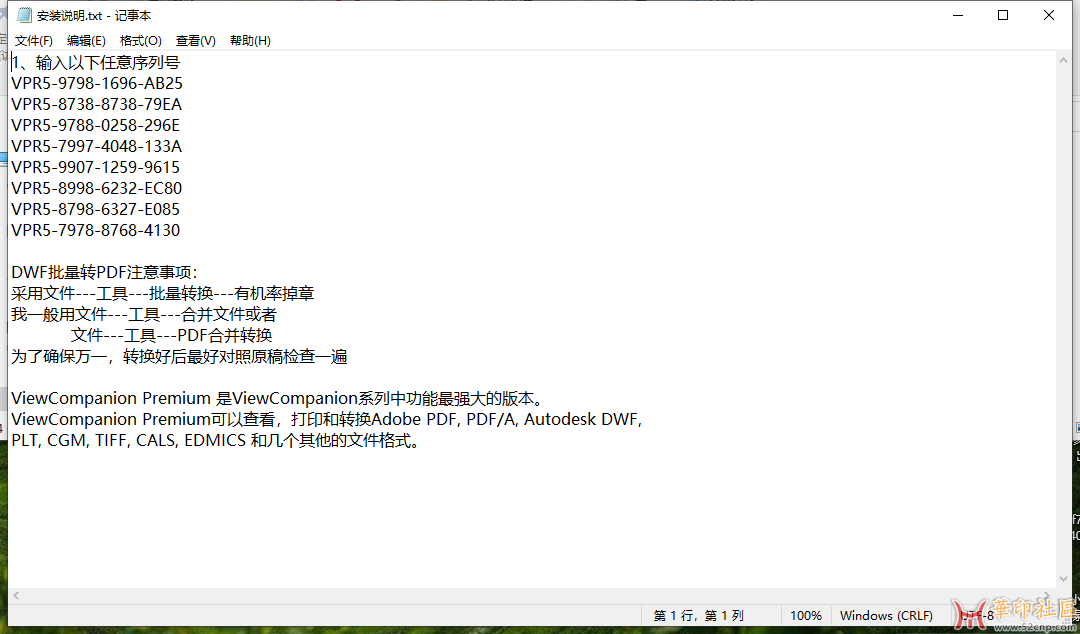Click the vertical scrollbar up arrow
Screen dimensions: 1080x634
(1062, 61)
